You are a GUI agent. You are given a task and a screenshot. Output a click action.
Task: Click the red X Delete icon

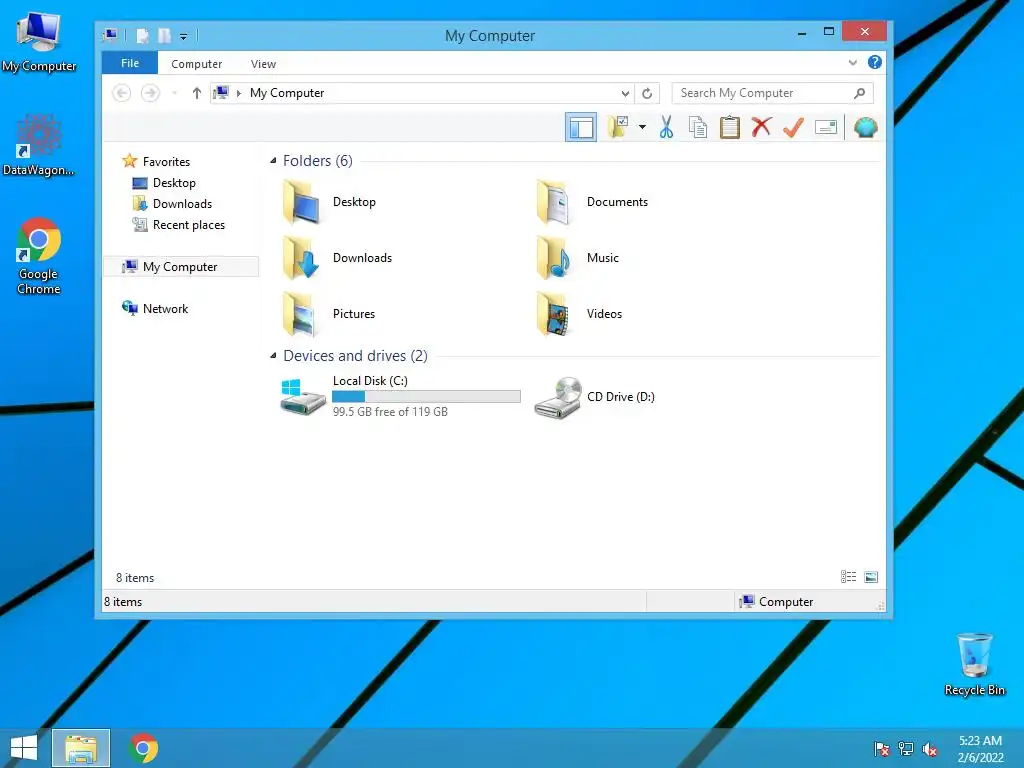761,127
